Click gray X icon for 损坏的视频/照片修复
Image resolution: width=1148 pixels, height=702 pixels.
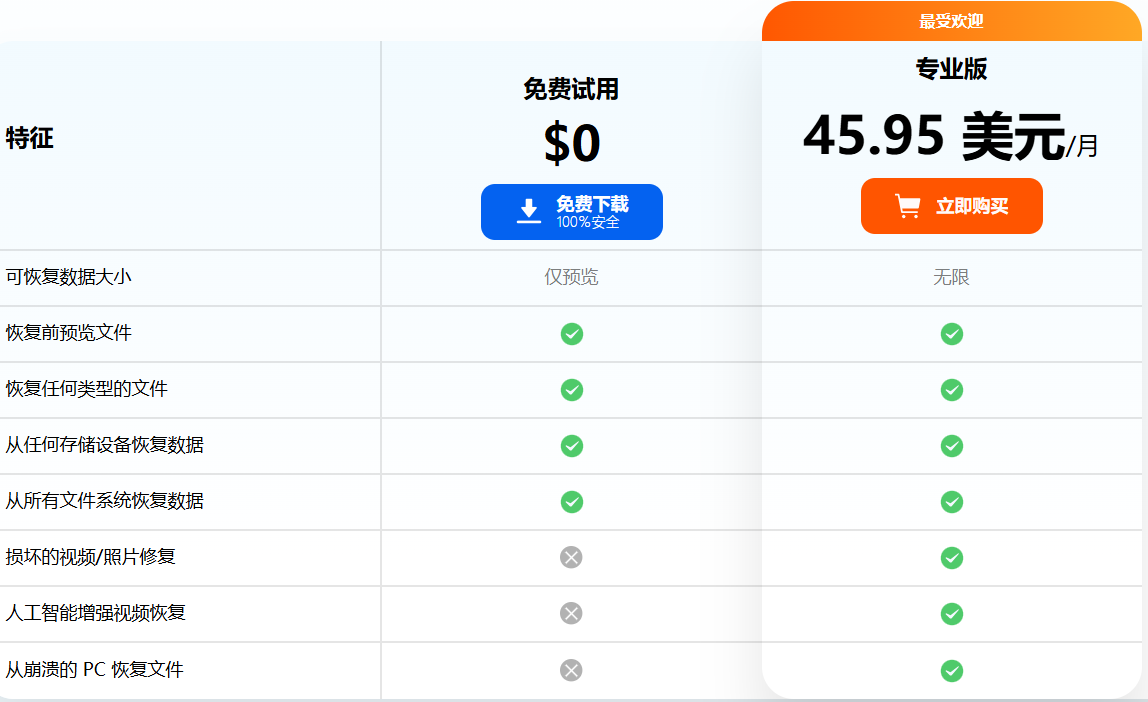point(571,558)
